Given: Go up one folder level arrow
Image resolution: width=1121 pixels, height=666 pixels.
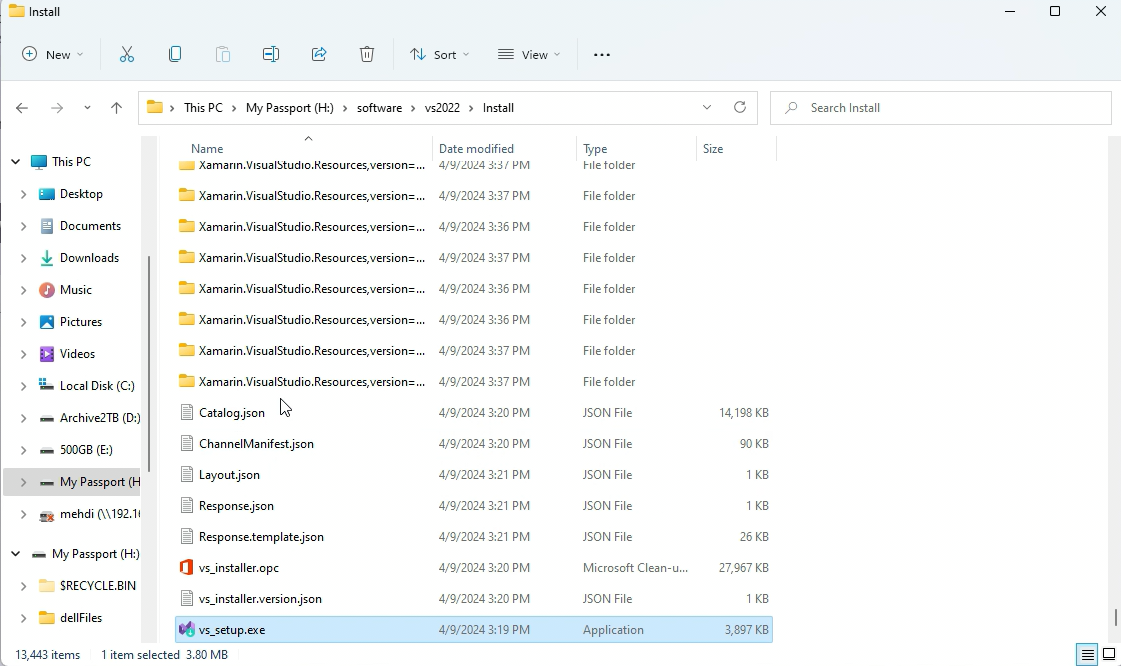Looking at the screenshot, I should [x=117, y=108].
